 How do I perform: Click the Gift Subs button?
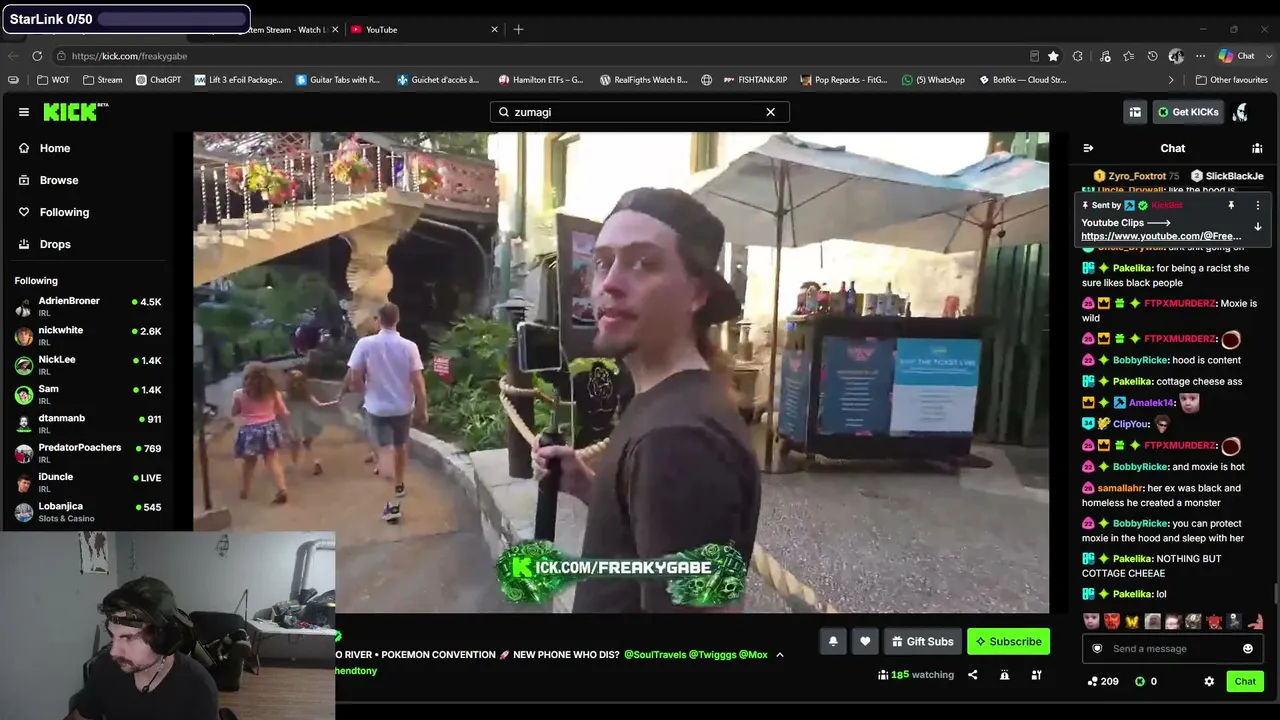pyautogui.click(x=922, y=641)
